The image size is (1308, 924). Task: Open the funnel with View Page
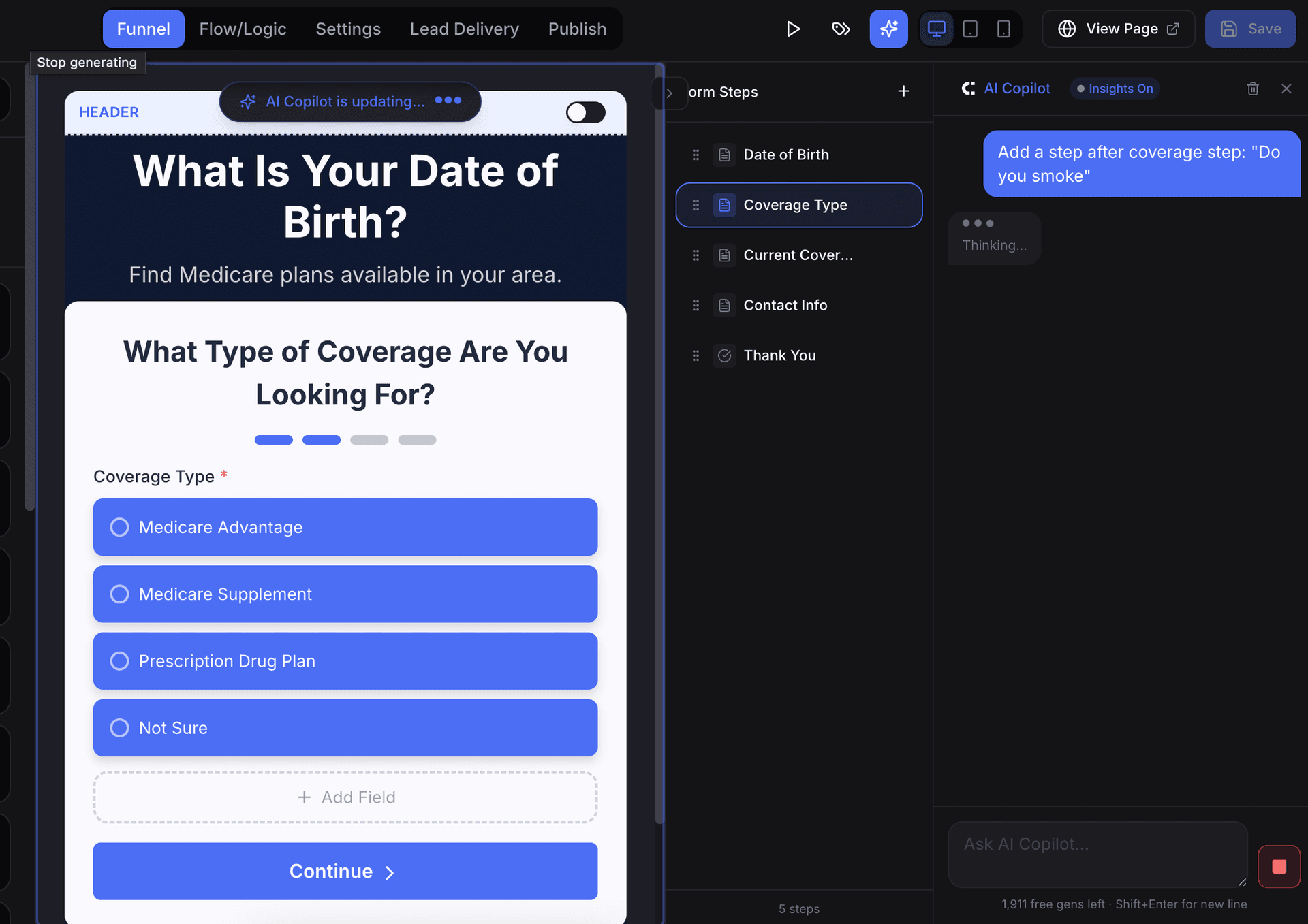click(x=1118, y=29)
